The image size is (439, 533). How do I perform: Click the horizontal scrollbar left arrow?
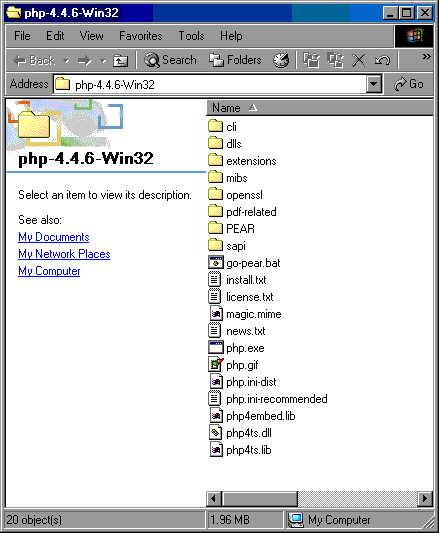[214, 499]
